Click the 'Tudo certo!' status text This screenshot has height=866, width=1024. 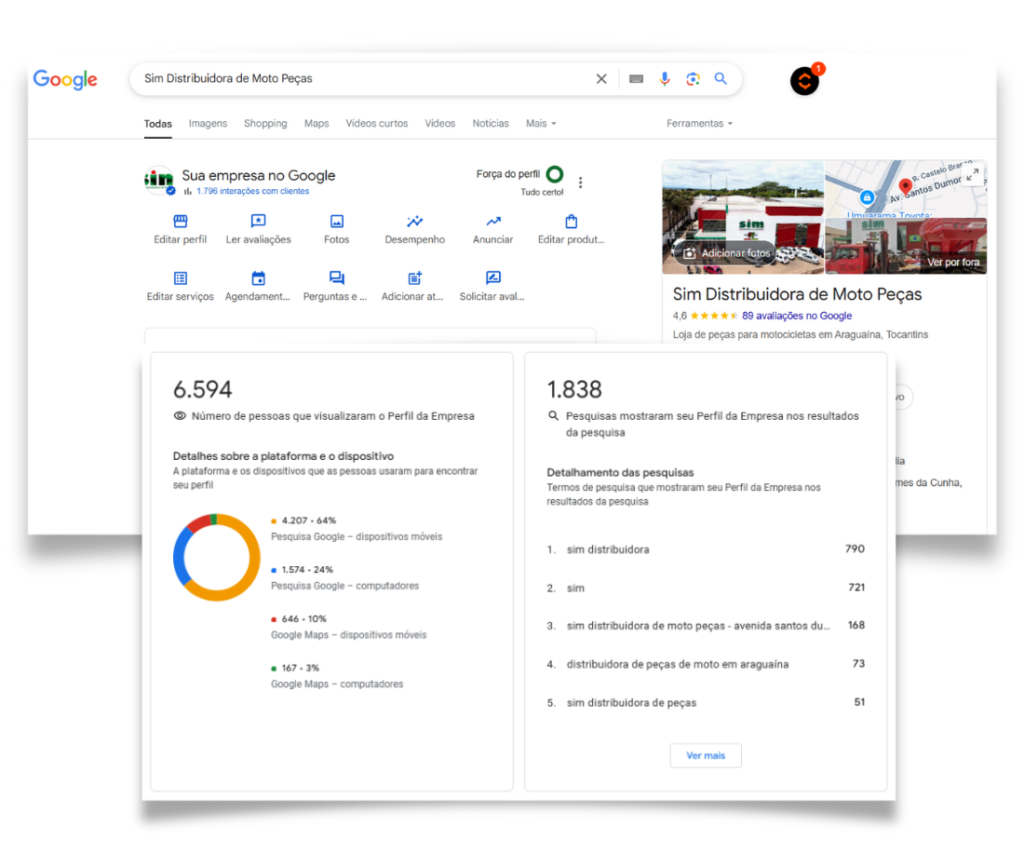point(542,192)
